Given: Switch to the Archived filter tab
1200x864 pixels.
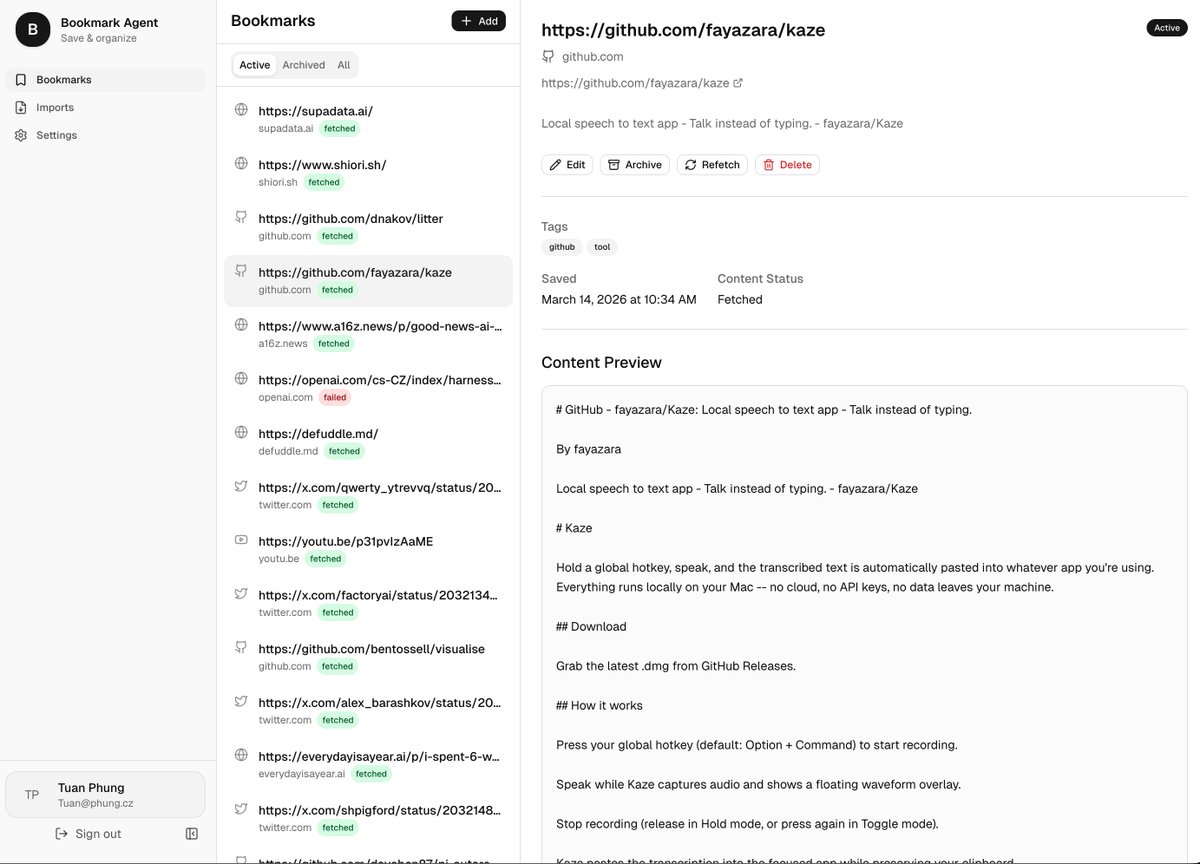Looking at the screenshot, I should coord(303,65).
